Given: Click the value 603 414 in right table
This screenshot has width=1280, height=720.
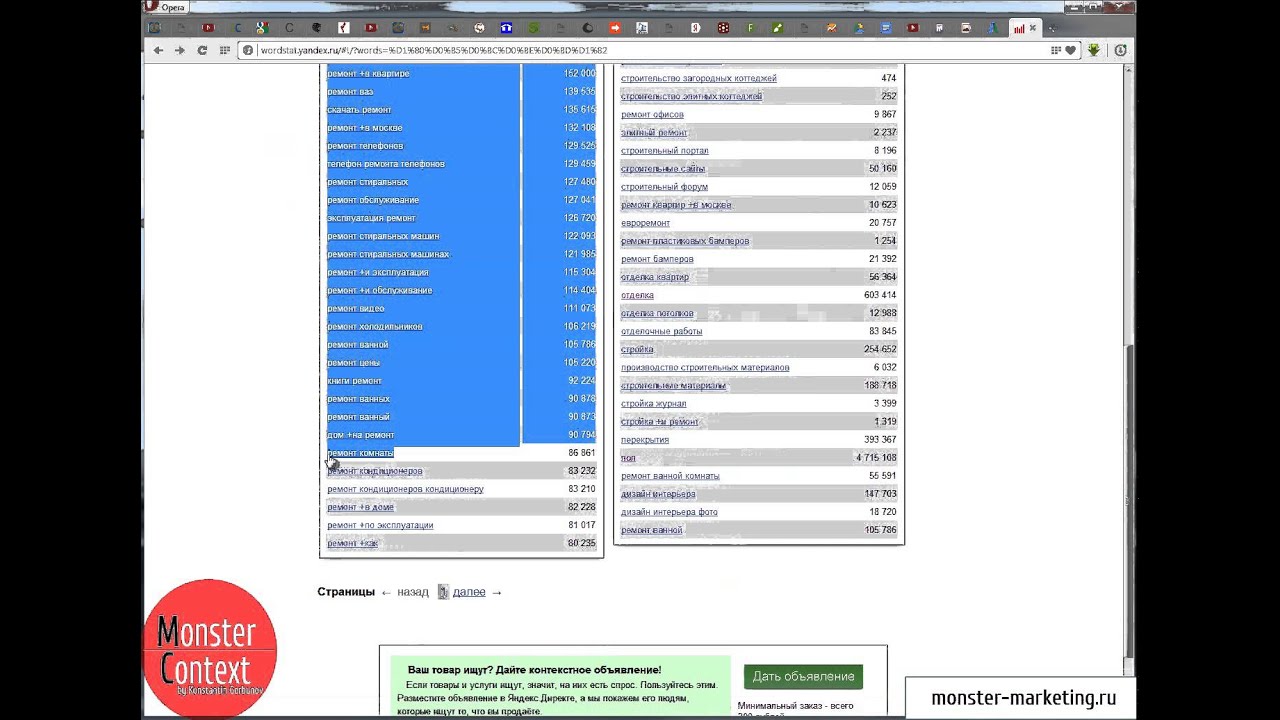Looking at the screenshot, I should click(880, 295).
